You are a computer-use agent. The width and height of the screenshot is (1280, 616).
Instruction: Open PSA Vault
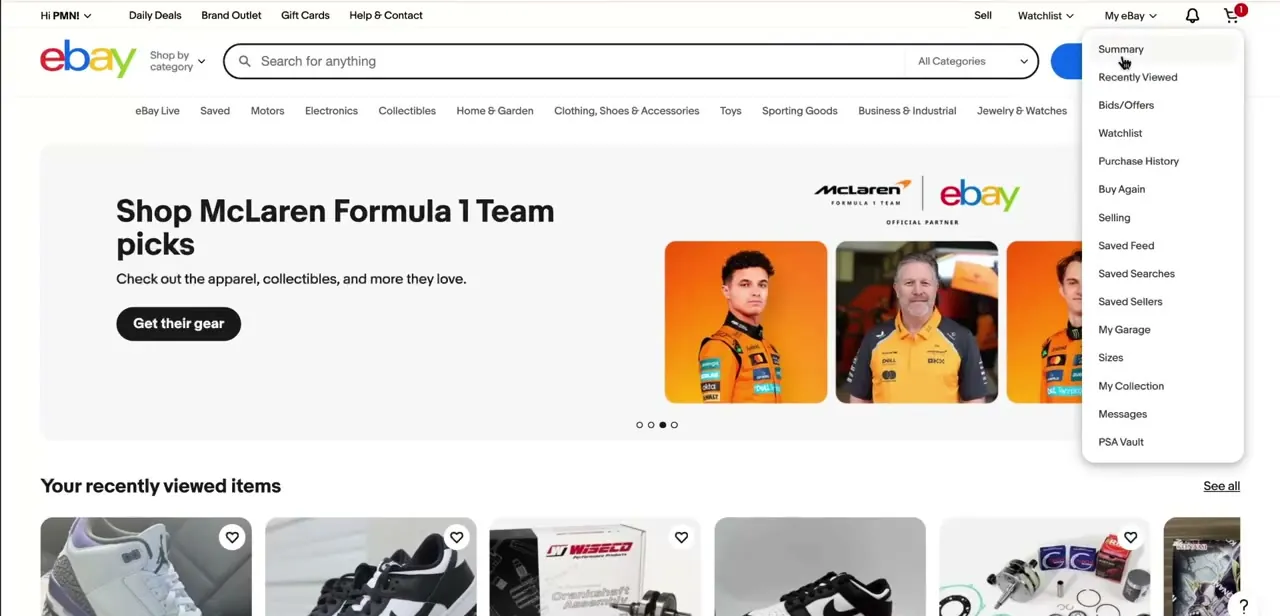click(x=1120, y=441)
